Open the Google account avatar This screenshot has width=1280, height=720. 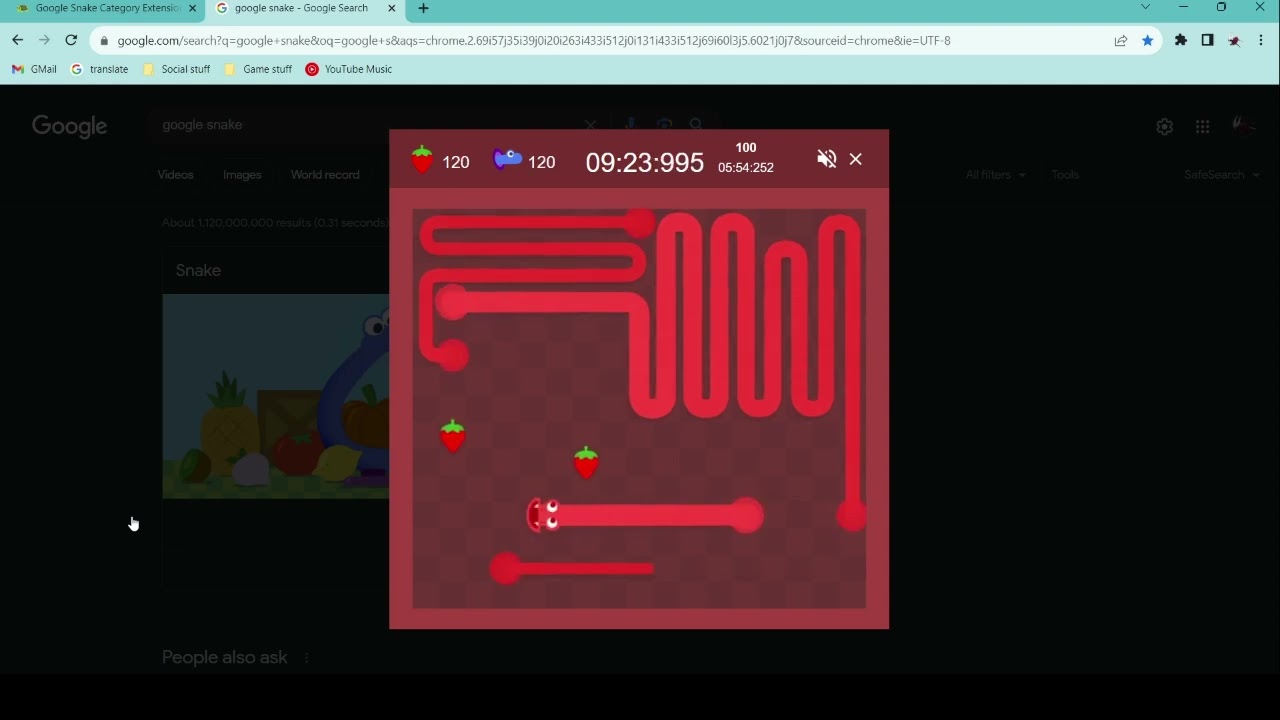1244,126
